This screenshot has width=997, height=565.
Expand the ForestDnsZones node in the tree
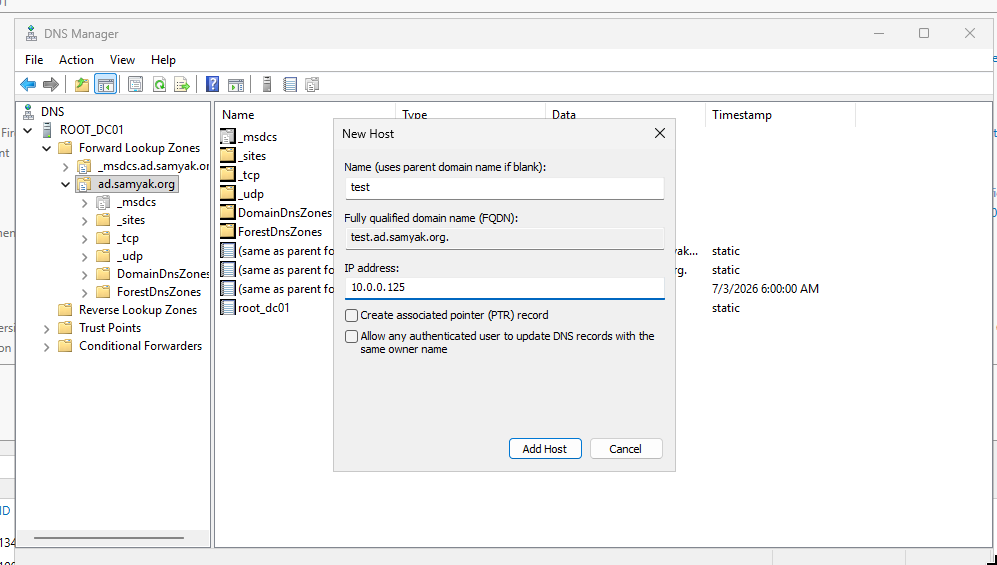pyautogui.click(x=85, y=292)
